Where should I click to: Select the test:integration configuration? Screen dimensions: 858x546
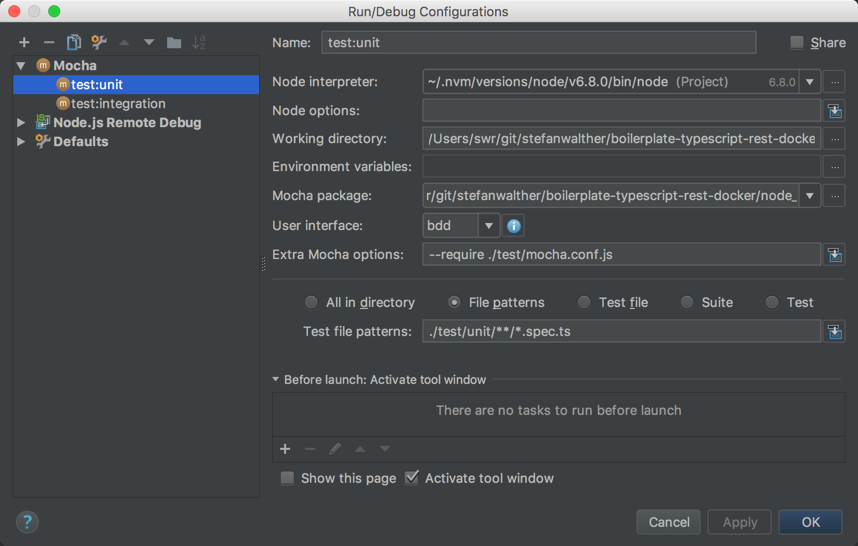click(118, 104)
